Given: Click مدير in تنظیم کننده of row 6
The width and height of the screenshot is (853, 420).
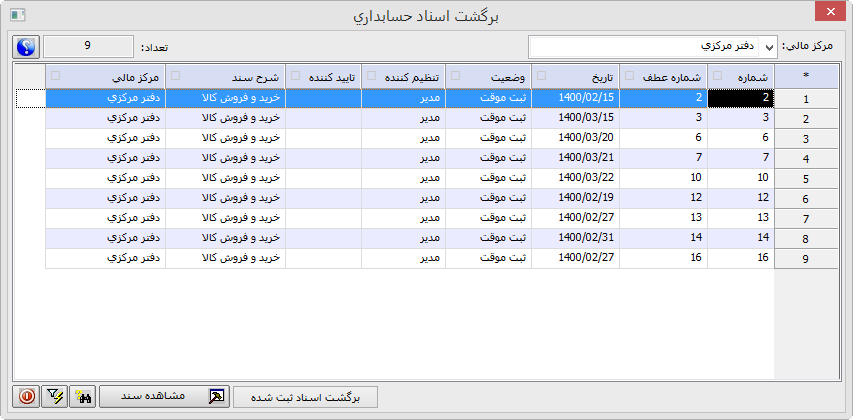Looking at the screenshot, I should pyautogui.click(x=404, y=198).
